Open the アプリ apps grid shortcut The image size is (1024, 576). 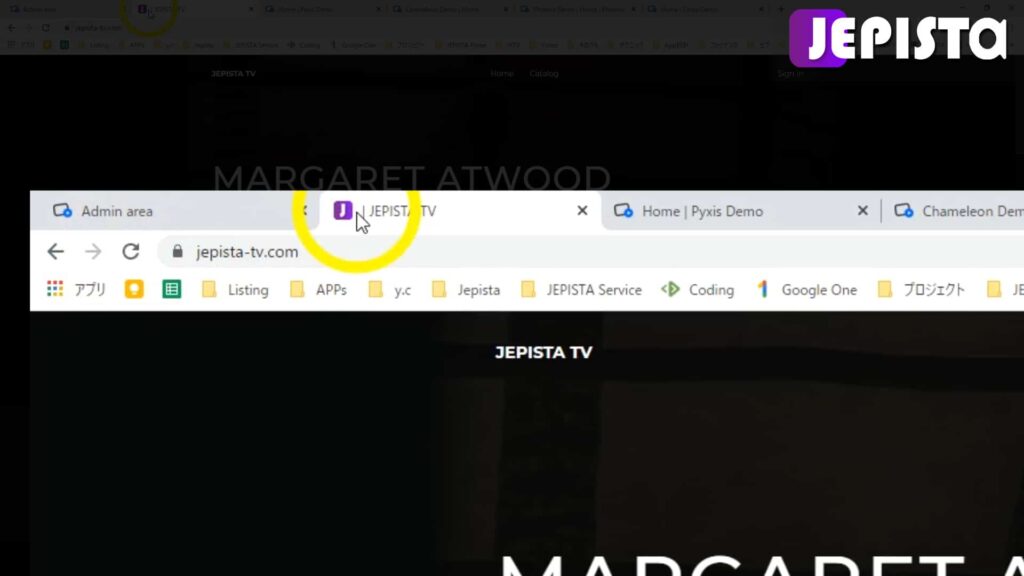(x=76, y=289)
